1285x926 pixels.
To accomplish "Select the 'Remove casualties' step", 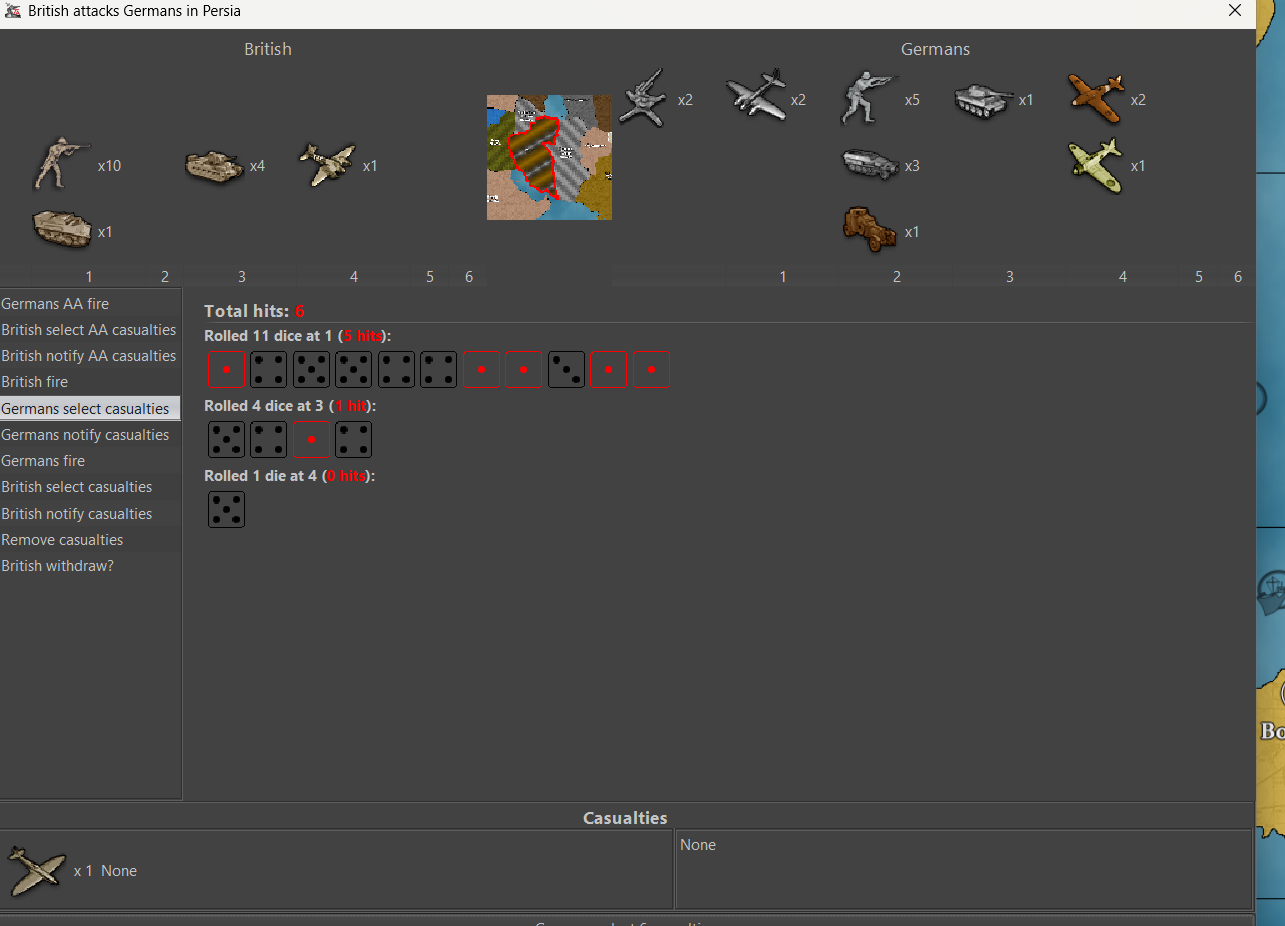I will pyautogui.click(x=63, y=540).
